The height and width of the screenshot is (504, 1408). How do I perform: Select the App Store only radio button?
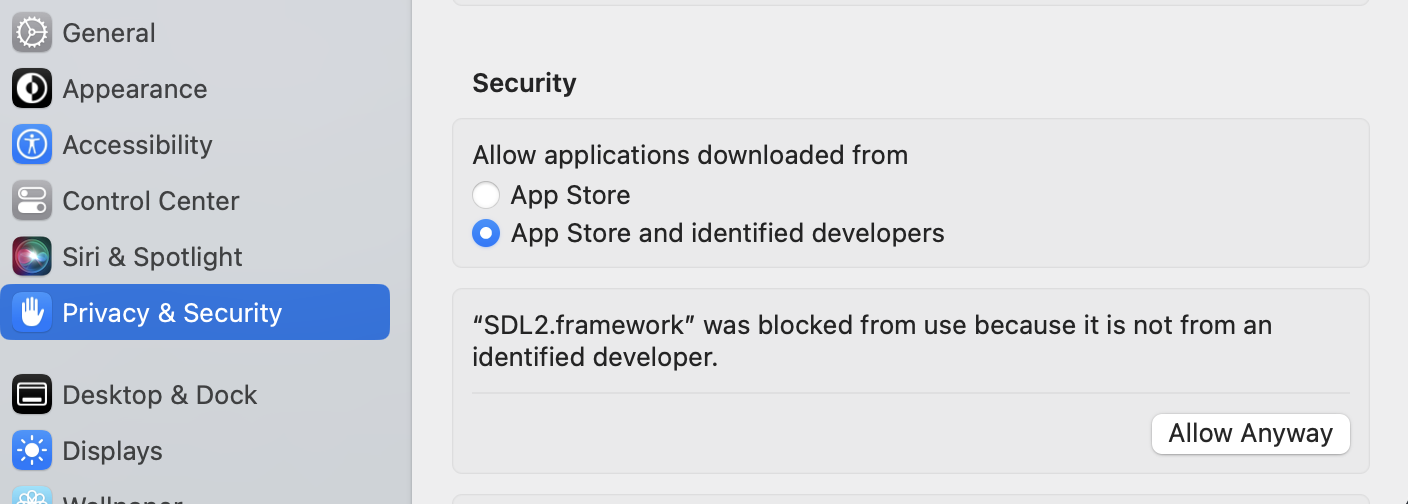point(486,195)
